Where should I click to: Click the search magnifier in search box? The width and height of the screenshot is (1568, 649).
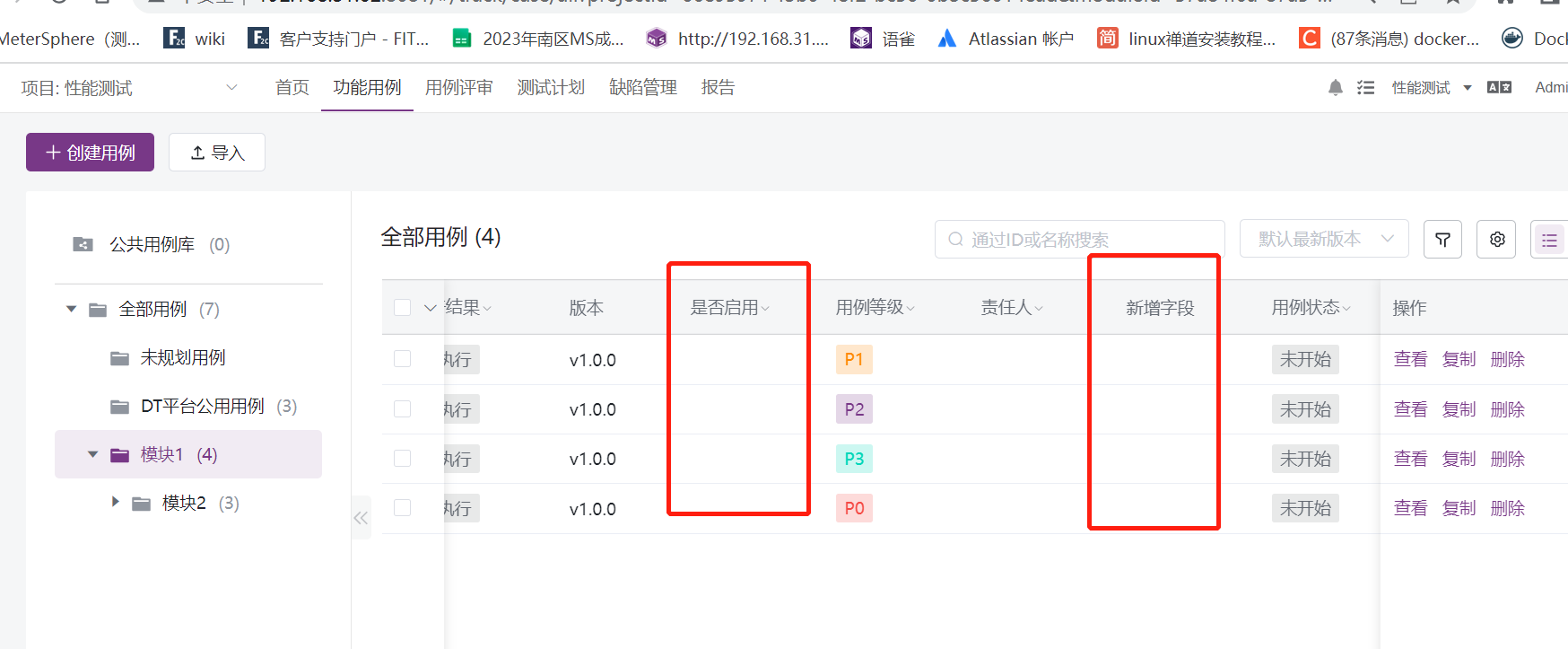click(955, 239)
